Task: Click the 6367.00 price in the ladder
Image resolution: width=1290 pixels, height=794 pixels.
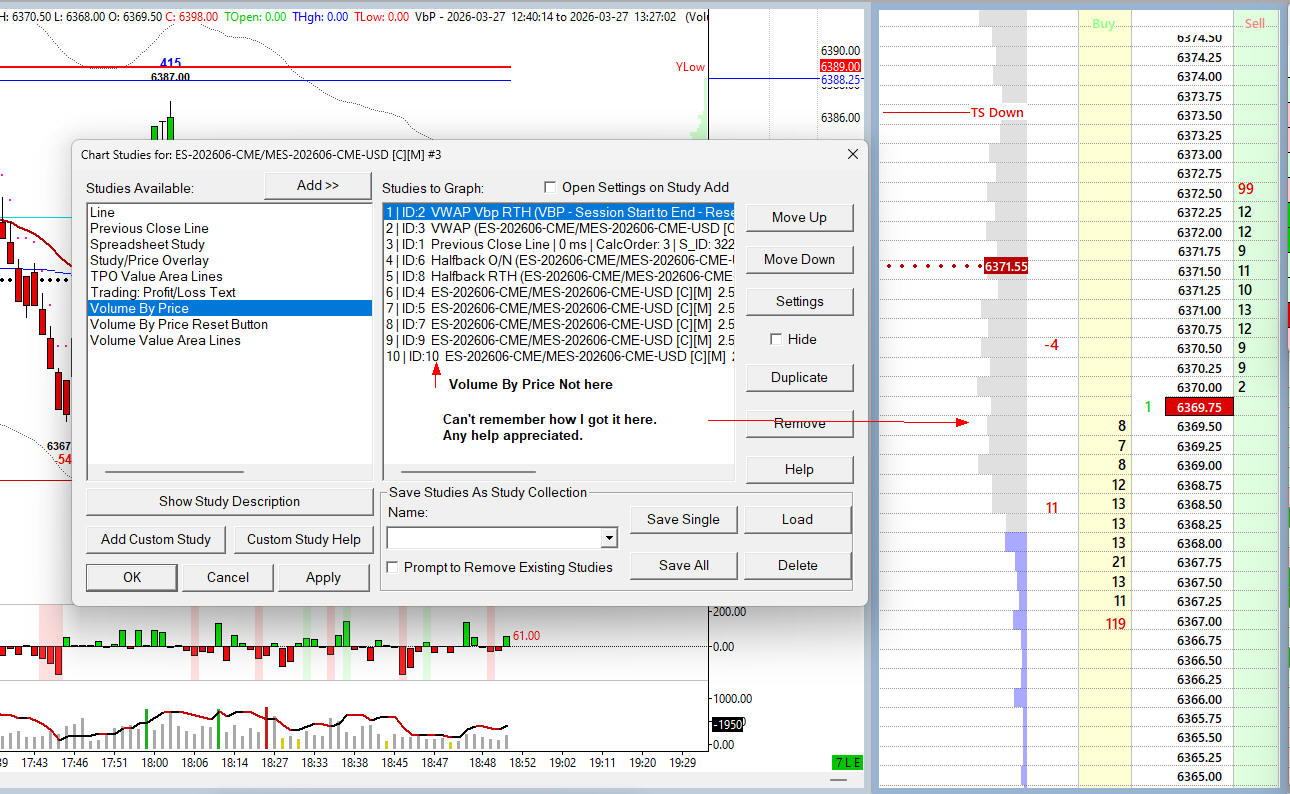Action: [1198, 621]
